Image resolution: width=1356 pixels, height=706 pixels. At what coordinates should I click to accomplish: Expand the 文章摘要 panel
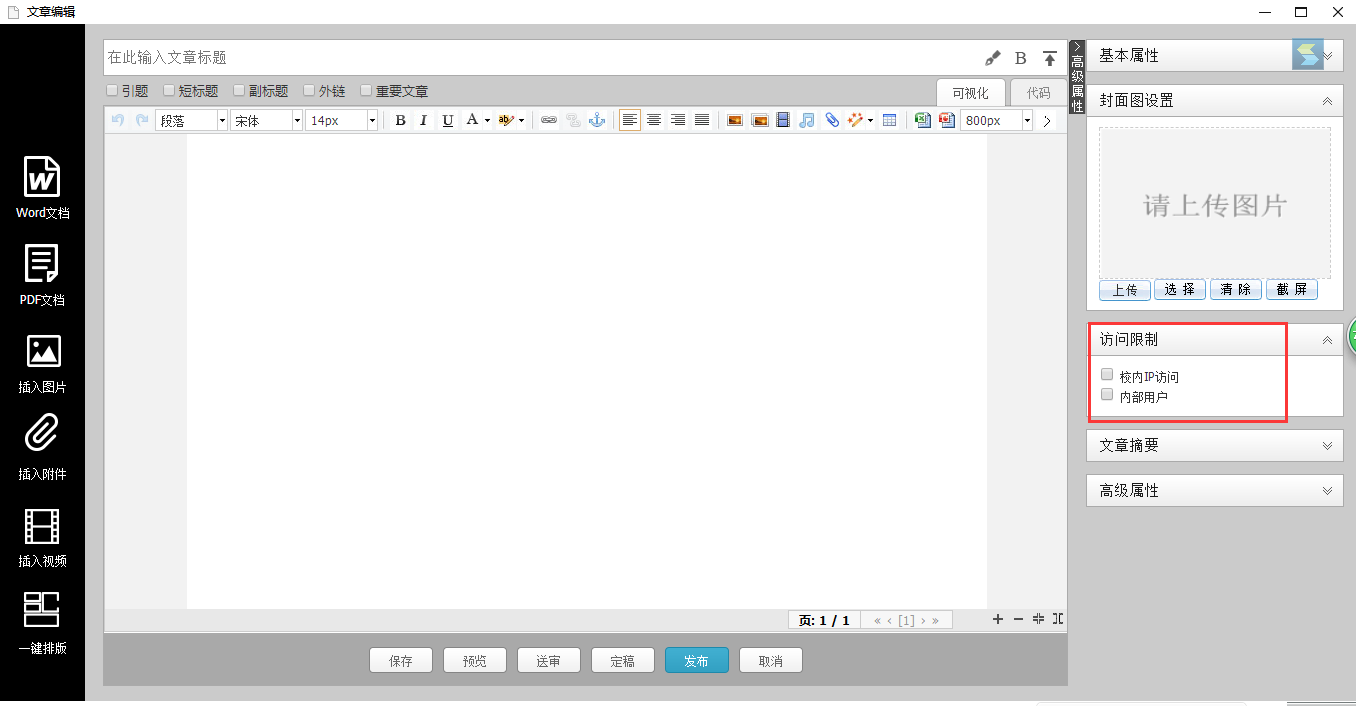tap(1214, 446)
